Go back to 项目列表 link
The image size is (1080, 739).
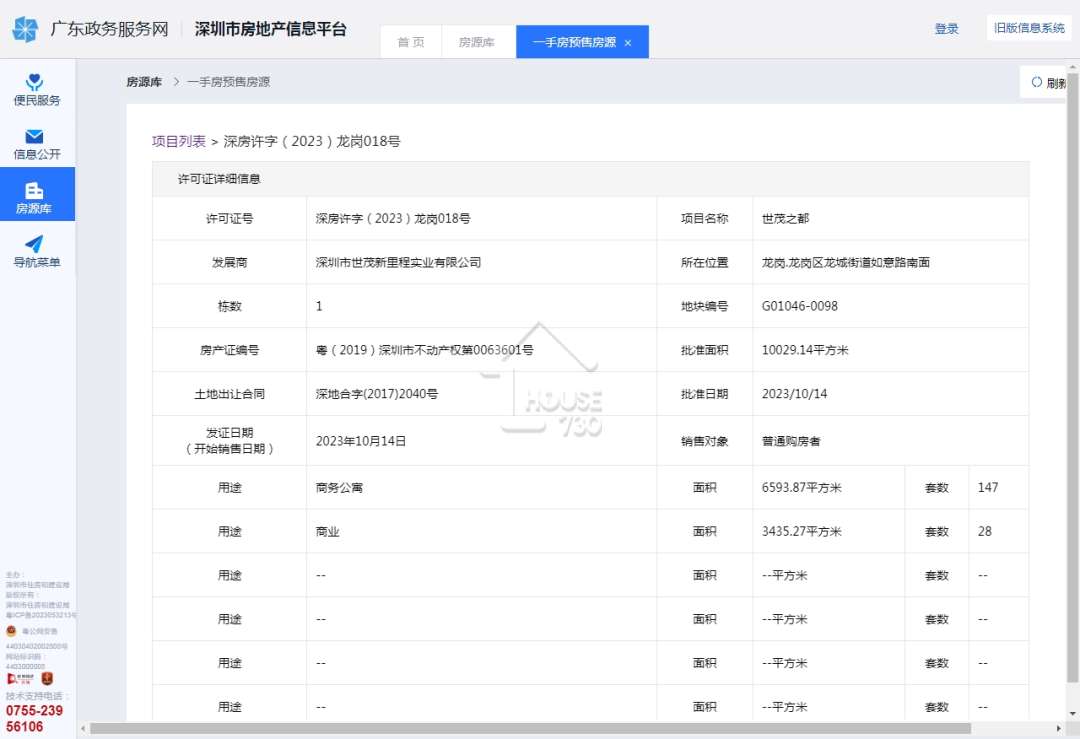[178, 141]
